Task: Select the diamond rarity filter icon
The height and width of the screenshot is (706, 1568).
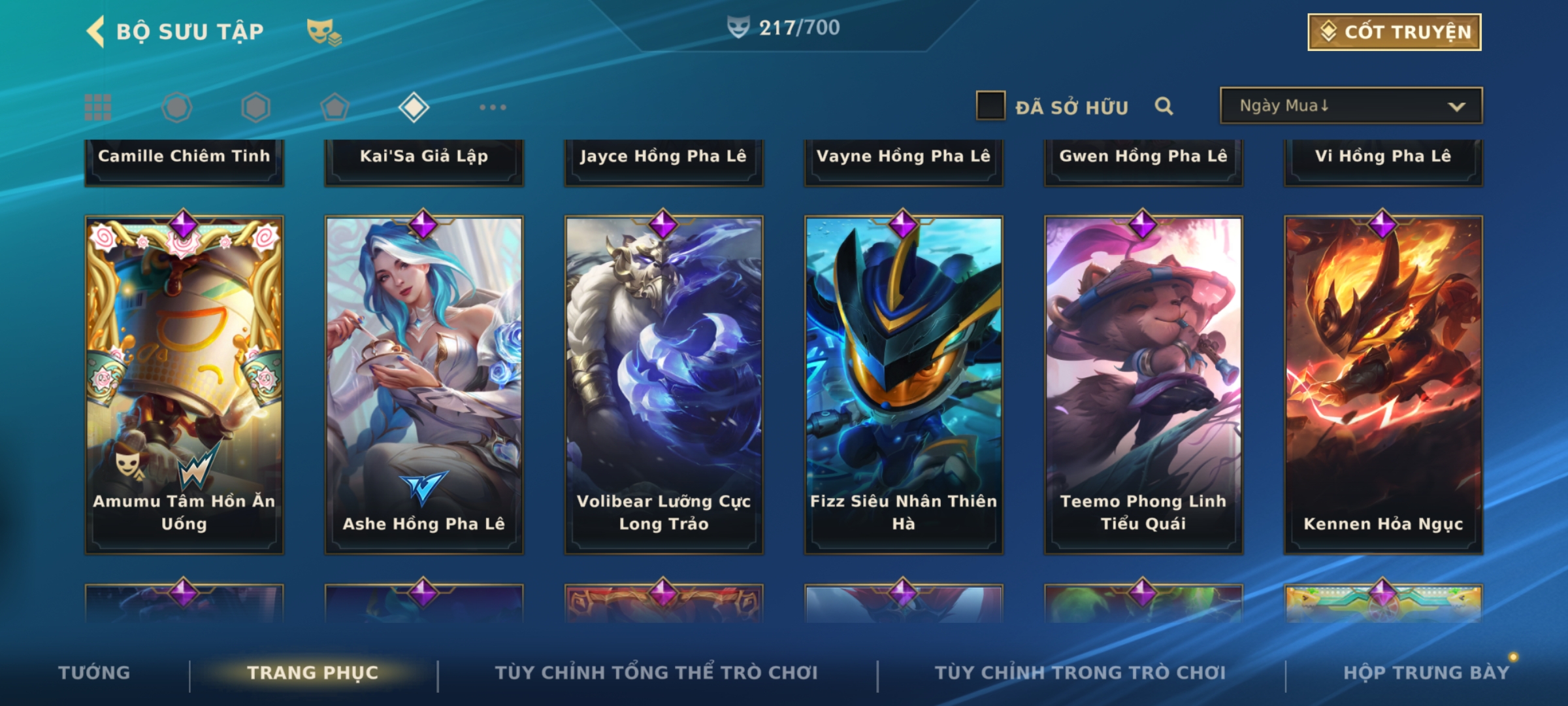Action: click(x=414, y=107)
